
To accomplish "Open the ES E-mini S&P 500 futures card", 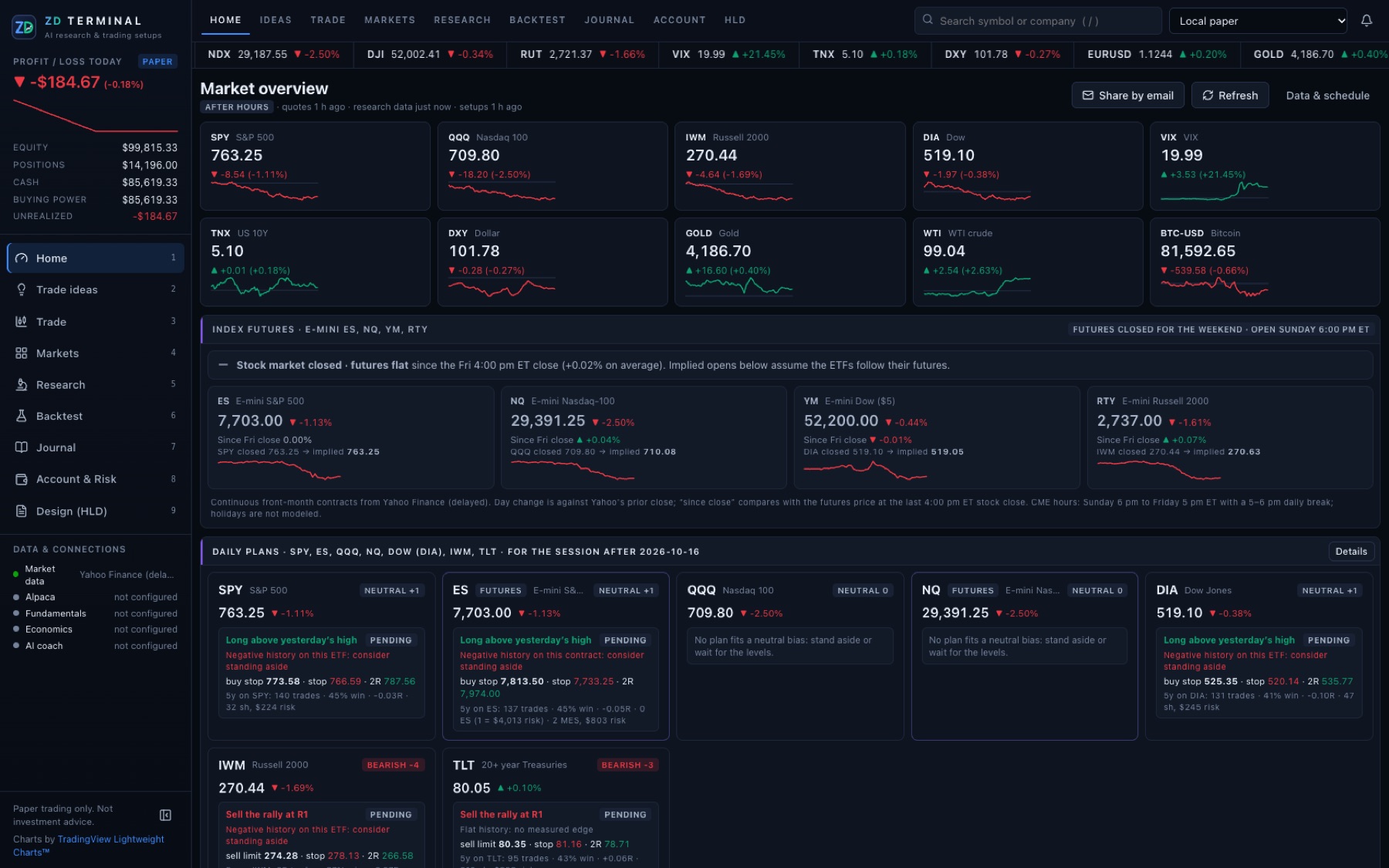I will (x=351, y=437).
